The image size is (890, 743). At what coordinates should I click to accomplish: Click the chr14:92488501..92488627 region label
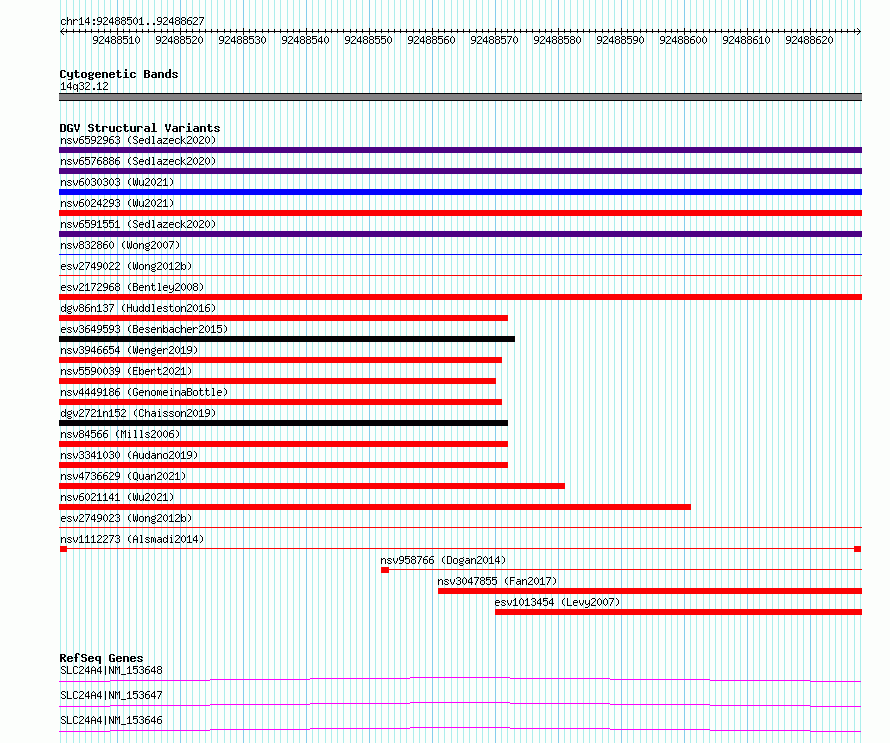pos(132,21)
